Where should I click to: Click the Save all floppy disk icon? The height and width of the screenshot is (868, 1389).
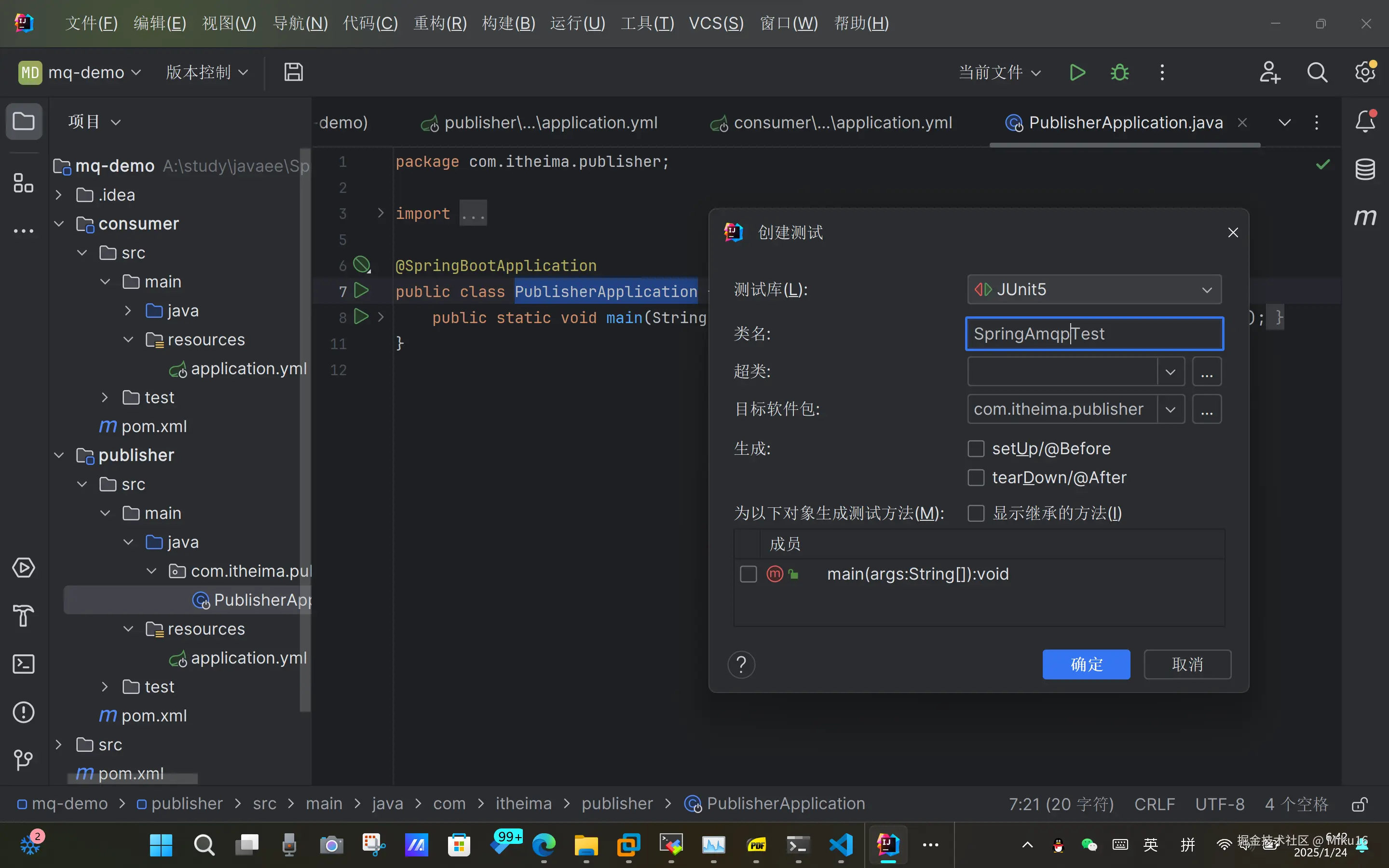293,72
